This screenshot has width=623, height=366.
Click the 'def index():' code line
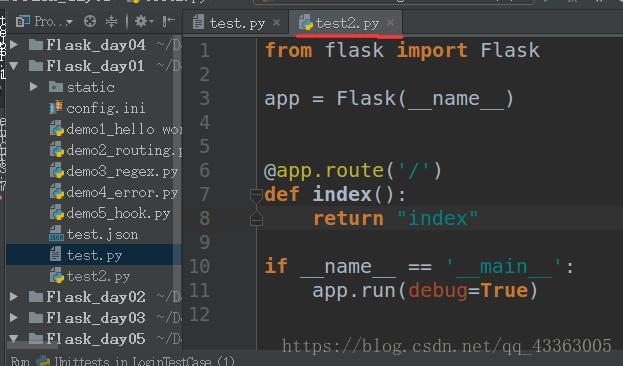tap(335, 194)
